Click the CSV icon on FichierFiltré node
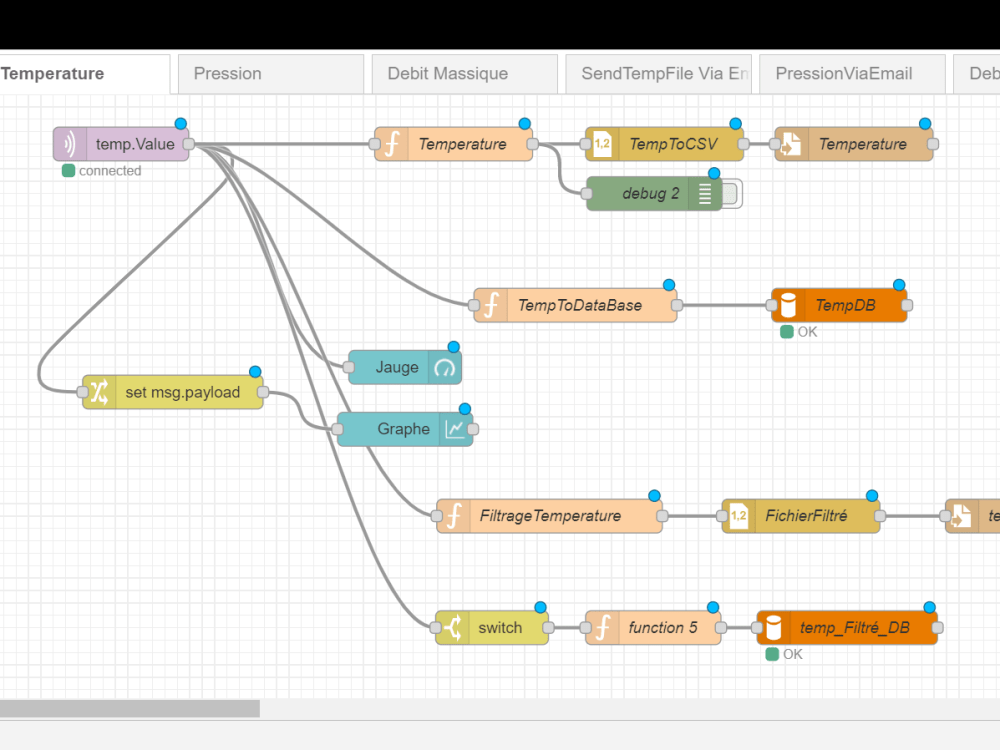 point(737,516)
